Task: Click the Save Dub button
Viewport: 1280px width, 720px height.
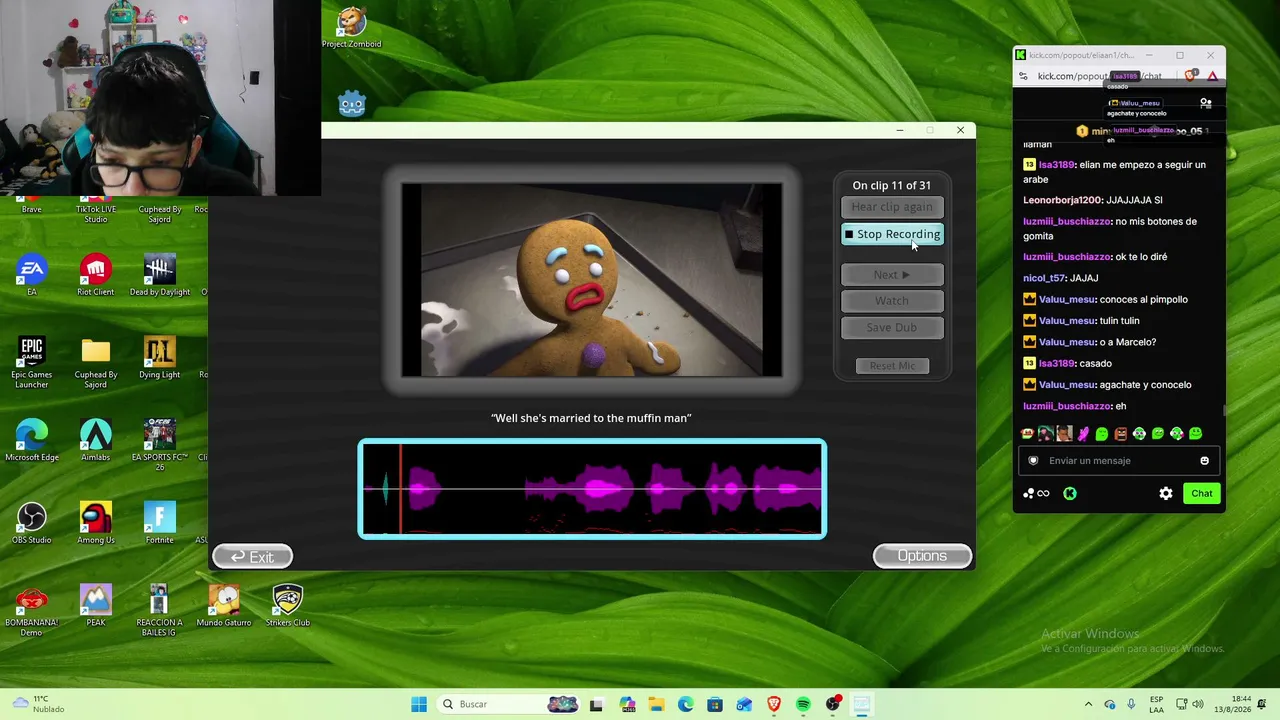Action: coord(892,327)
